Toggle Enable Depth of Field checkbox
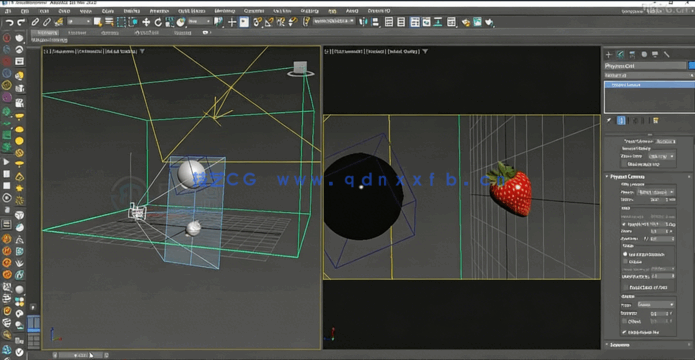 [626, 287]
